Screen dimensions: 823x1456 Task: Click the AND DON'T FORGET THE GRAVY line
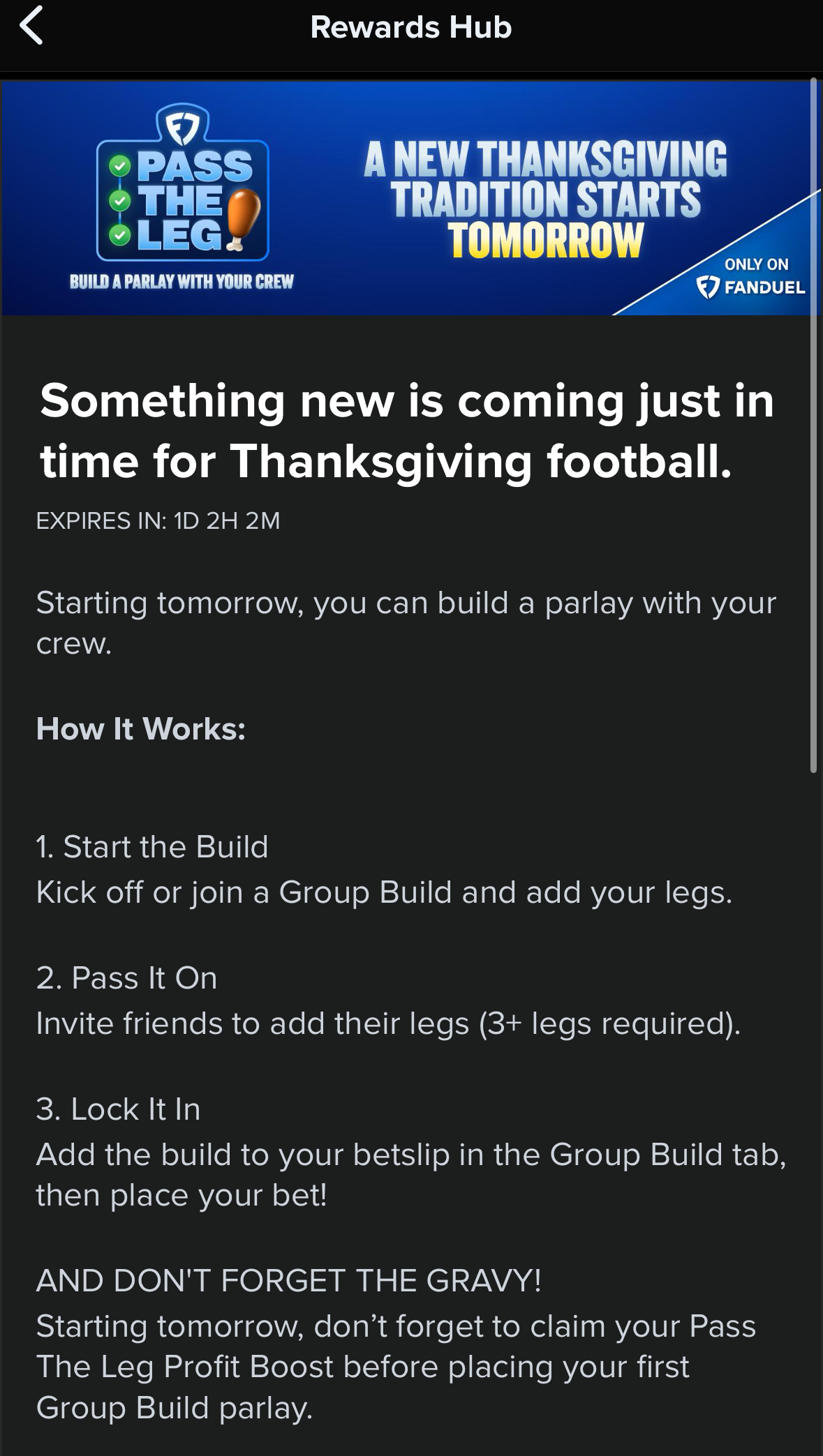pyautogui.click(x=288, y=1280)
